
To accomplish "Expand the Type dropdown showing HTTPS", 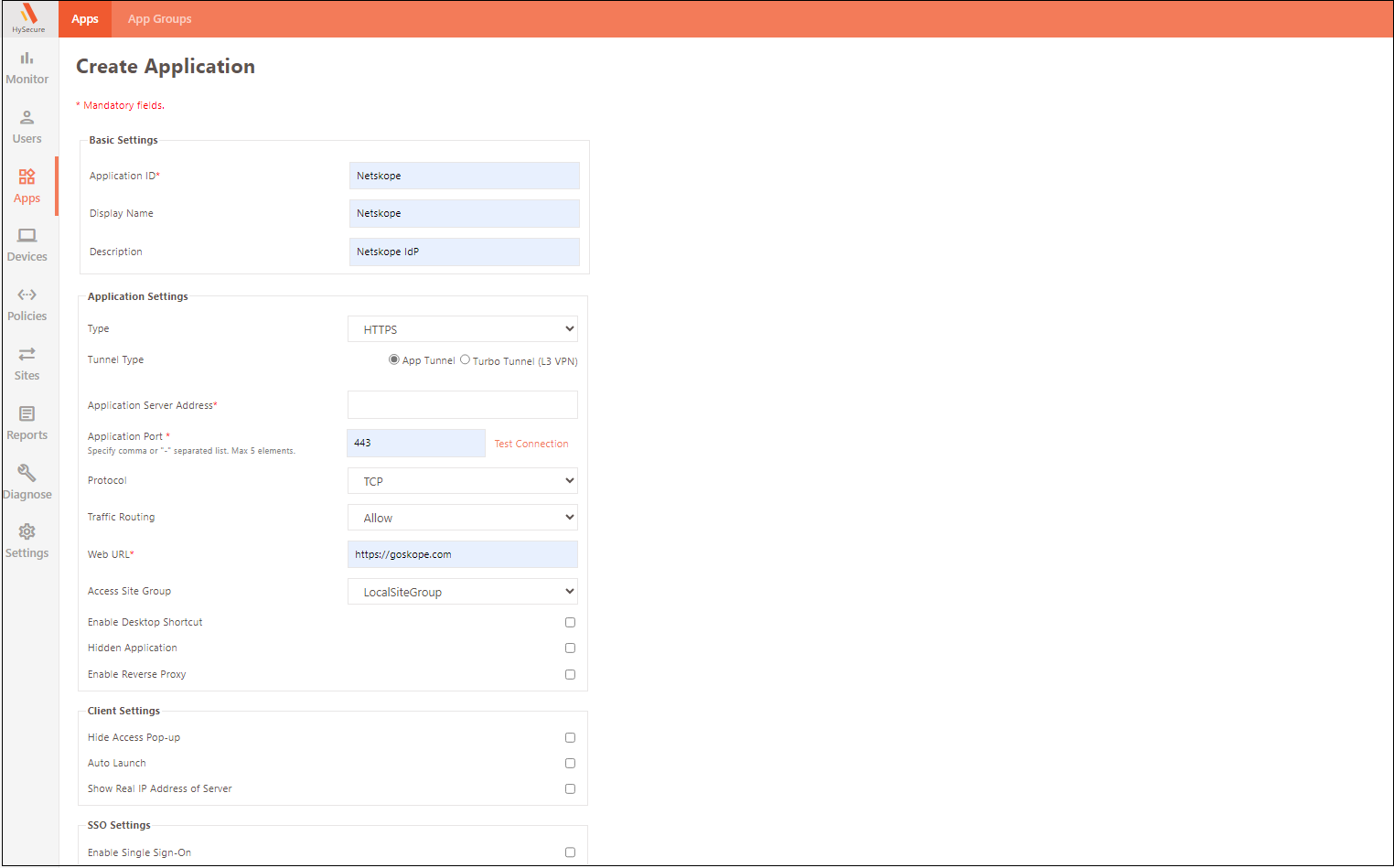I will (463, 329).
